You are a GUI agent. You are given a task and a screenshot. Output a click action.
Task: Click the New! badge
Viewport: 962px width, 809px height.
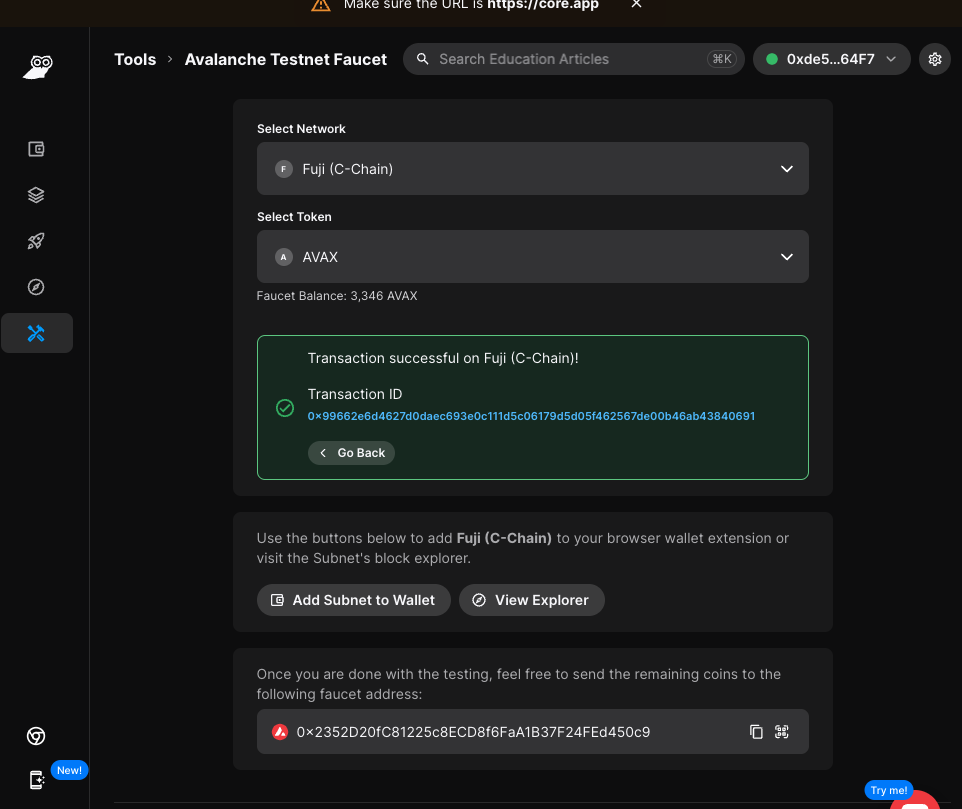coord(69,770)
